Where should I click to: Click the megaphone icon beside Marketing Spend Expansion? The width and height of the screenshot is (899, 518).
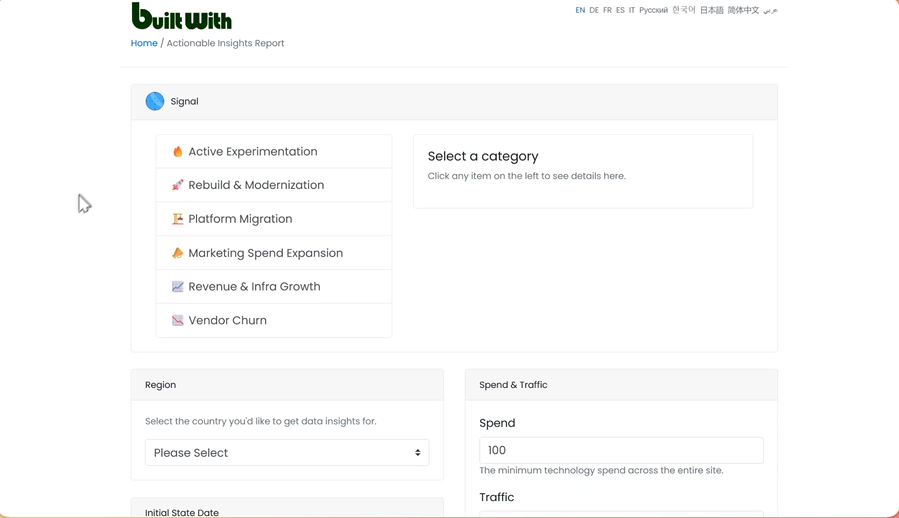pyautogui.click(x=178, y=253)
